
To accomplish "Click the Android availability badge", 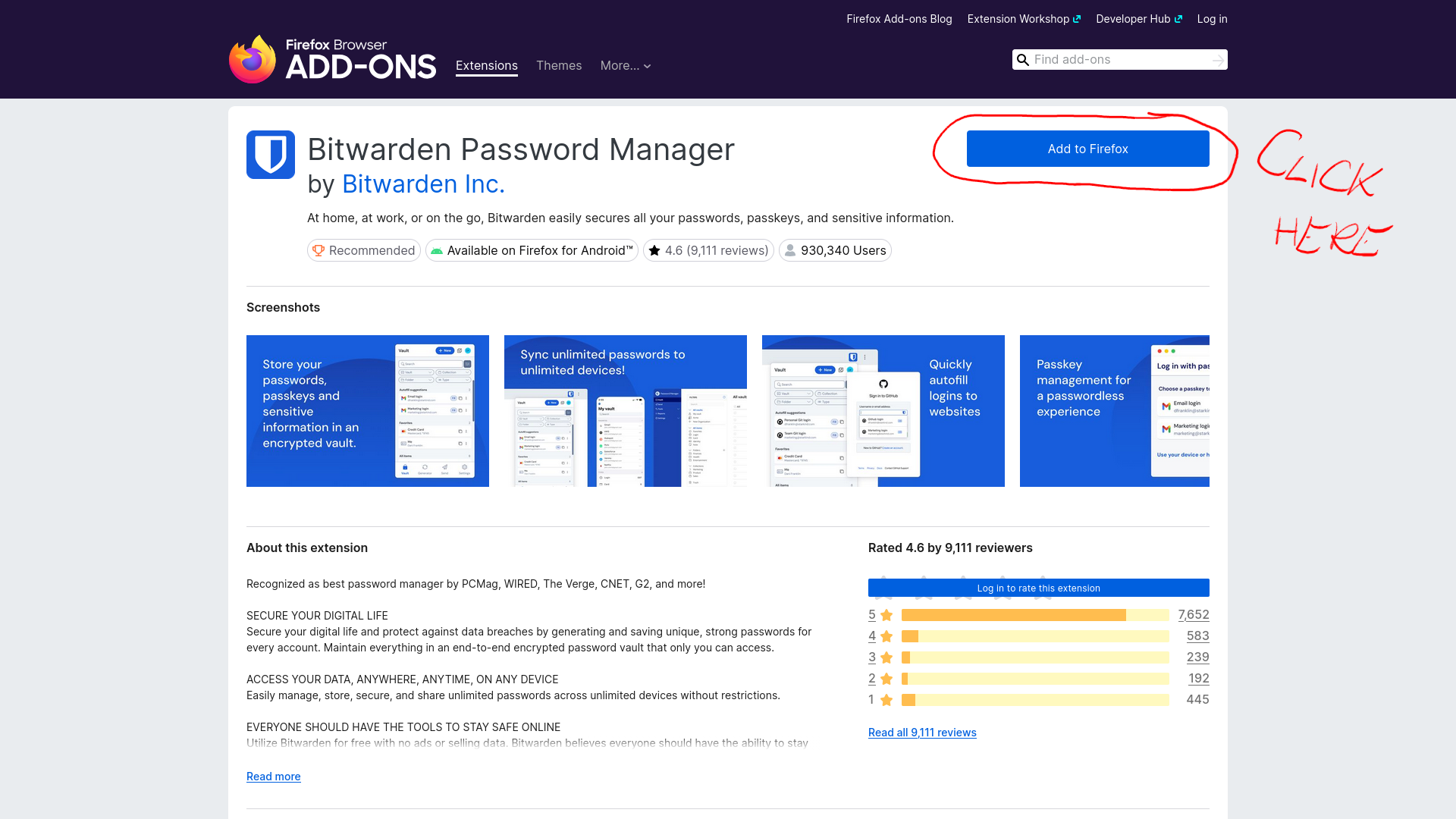I will coord(532,250).
